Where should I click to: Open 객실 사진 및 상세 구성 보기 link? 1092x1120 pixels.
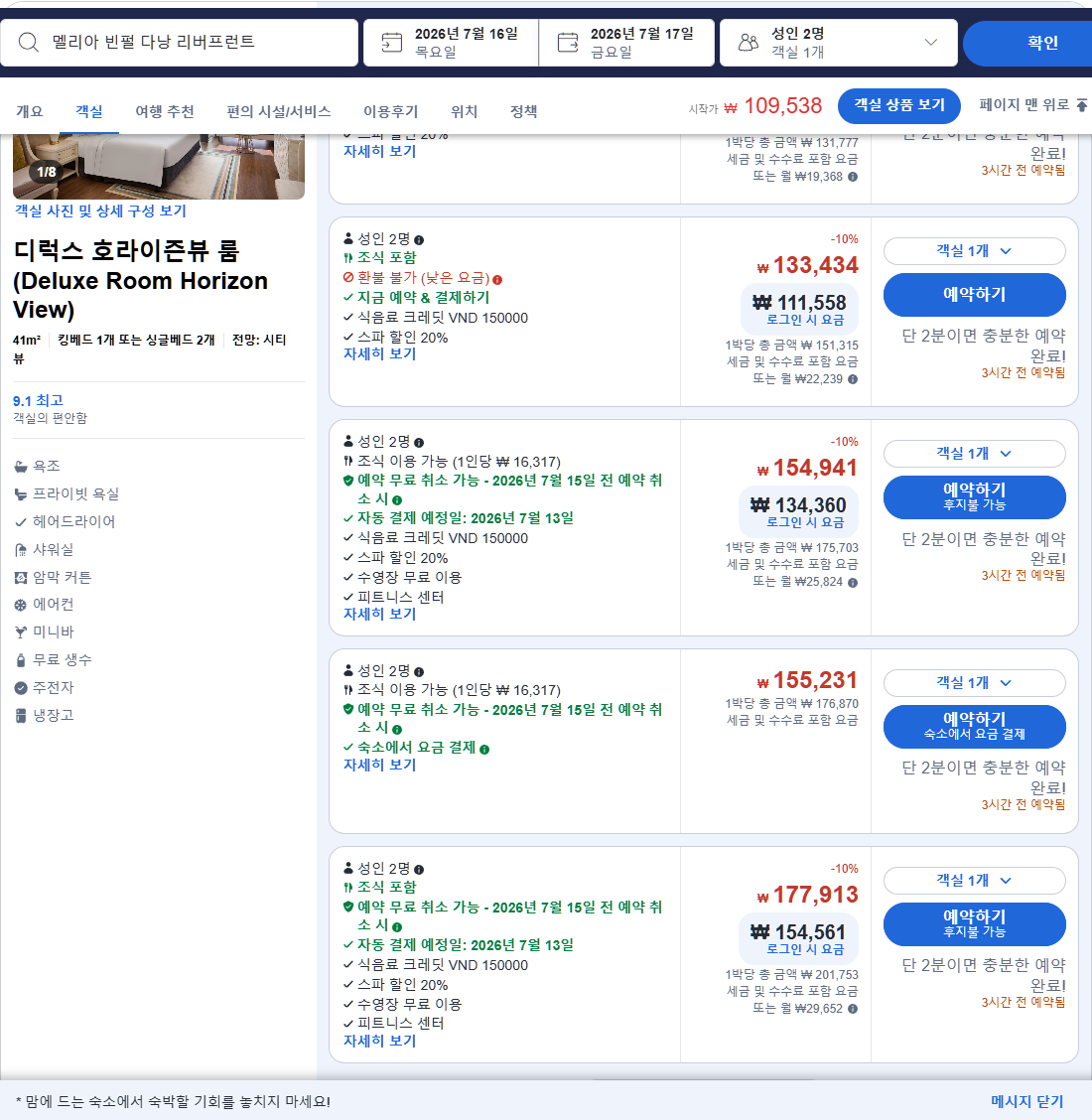[100, 211]
